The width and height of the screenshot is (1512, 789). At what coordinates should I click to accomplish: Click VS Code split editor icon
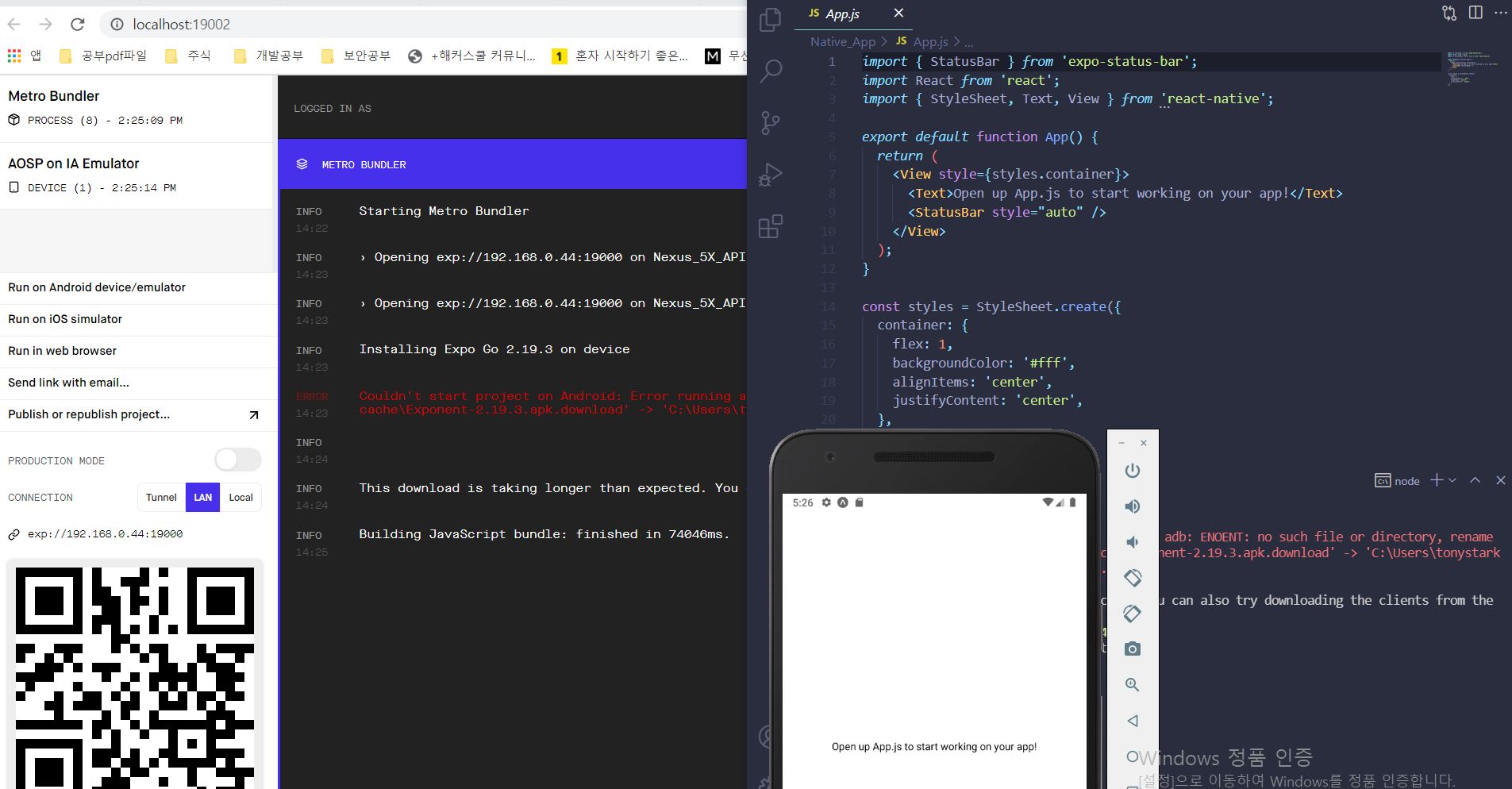(1475, 13)
